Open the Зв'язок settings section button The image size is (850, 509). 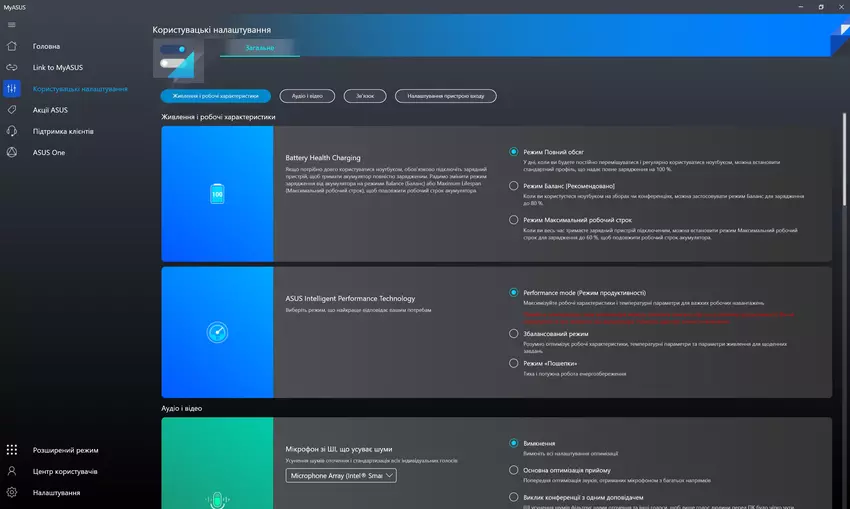(x=365, y=96)
